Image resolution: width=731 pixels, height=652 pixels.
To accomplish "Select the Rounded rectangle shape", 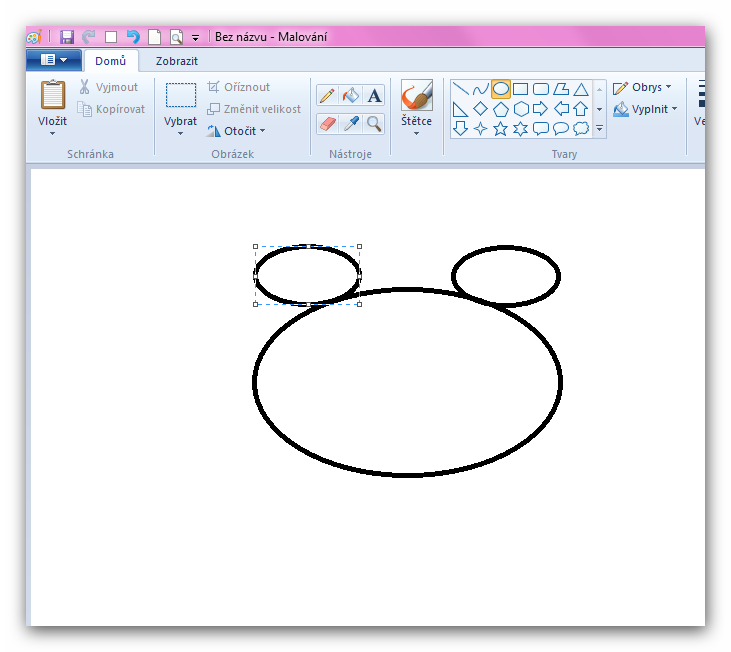I will pyautogui.click(x=541, y=89).
